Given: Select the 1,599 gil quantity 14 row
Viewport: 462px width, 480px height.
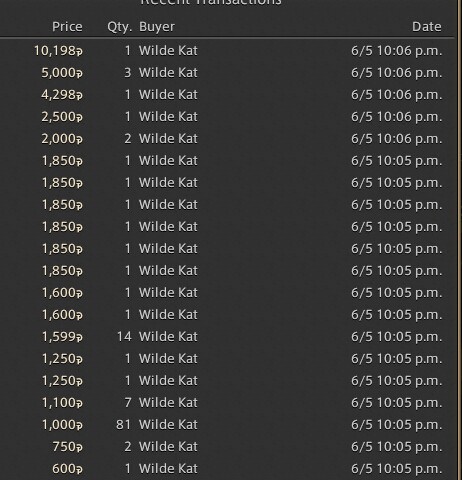Looking at the screenshot, I should click(227, 337).
